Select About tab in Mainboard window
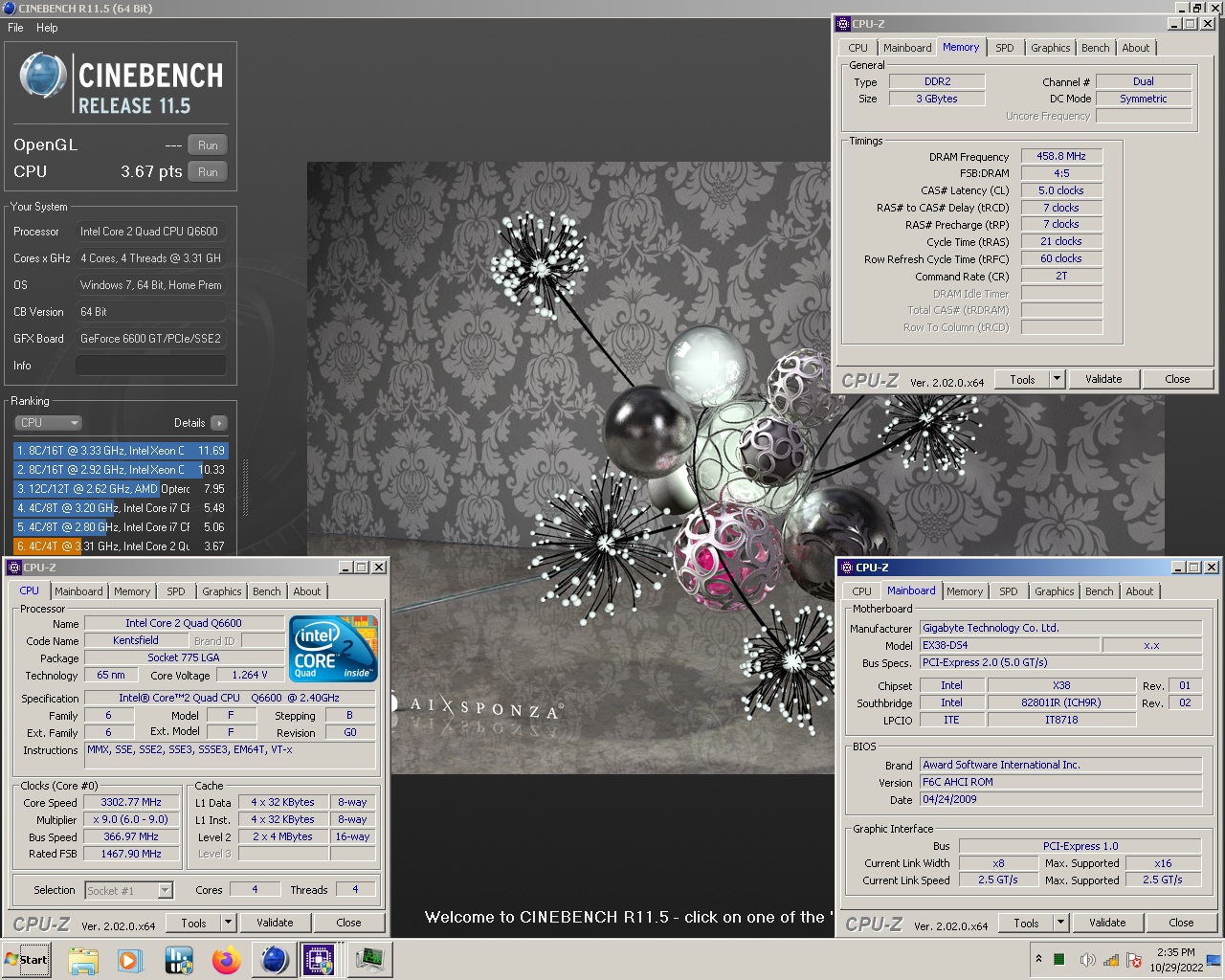 click(1139, 591)
